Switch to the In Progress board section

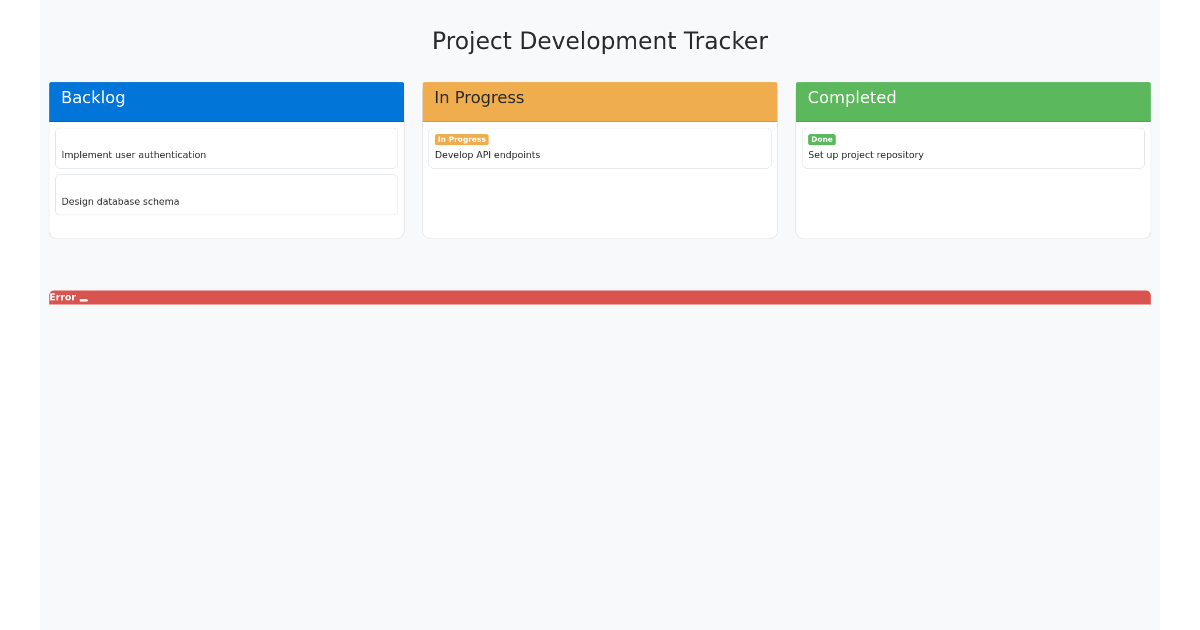(599, 101)
